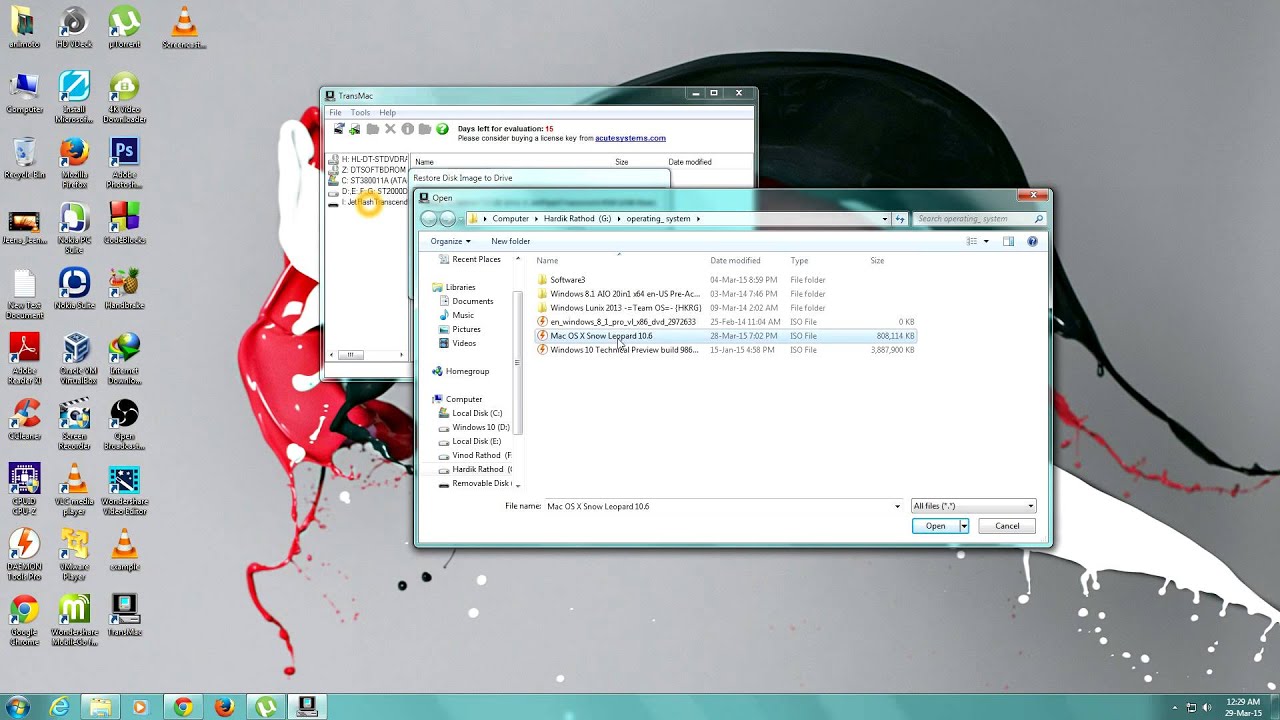Click the blue help icon in Open dialog

1032,241
